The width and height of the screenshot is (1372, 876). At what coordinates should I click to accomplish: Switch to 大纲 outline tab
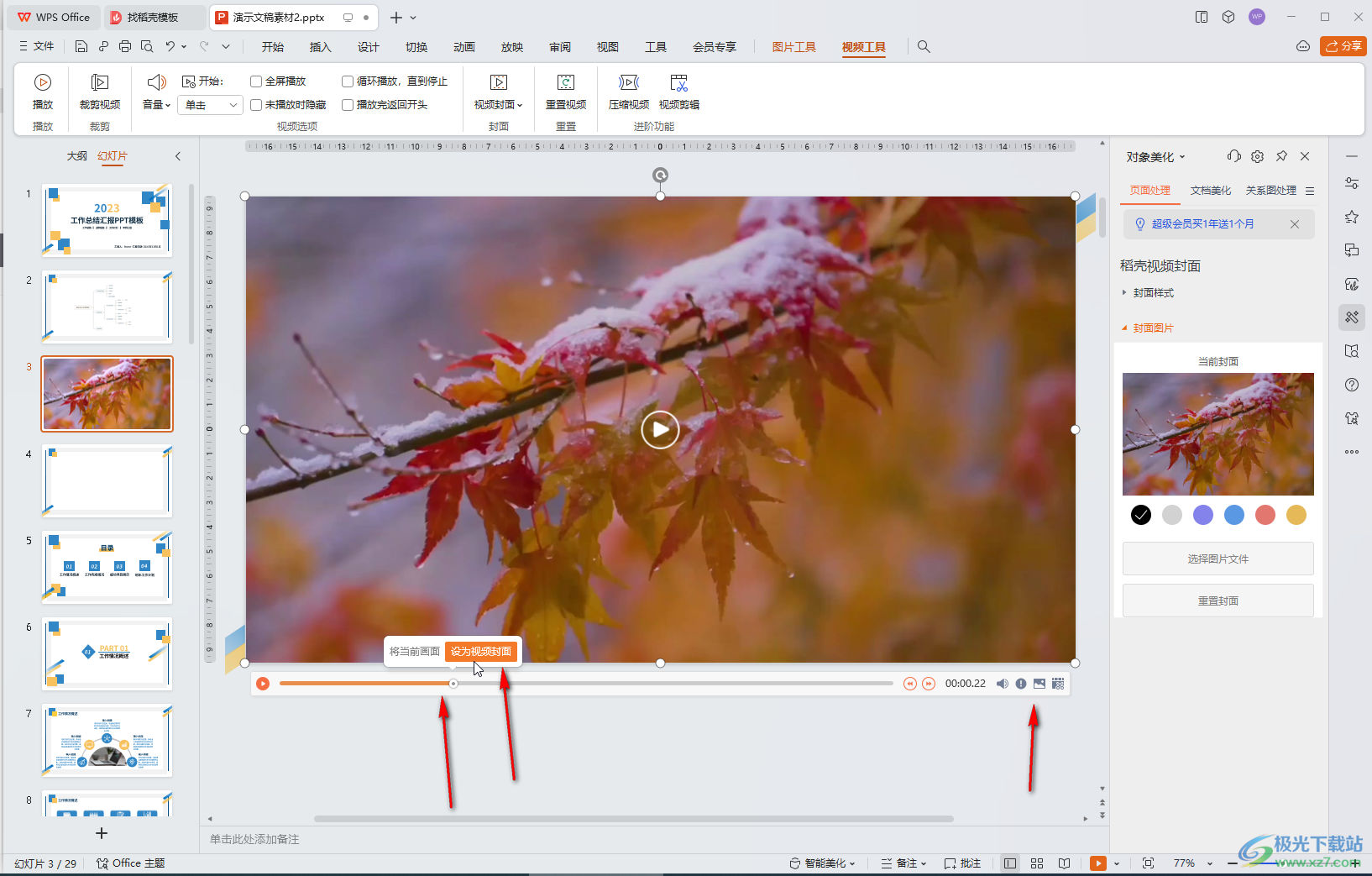point(76,156)
